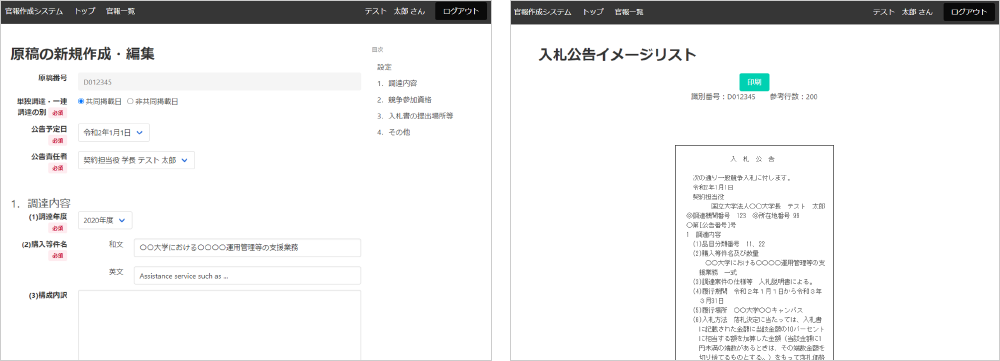Click the (1)調達年度 field label
Screen dimensions: 1000x361
47,216
